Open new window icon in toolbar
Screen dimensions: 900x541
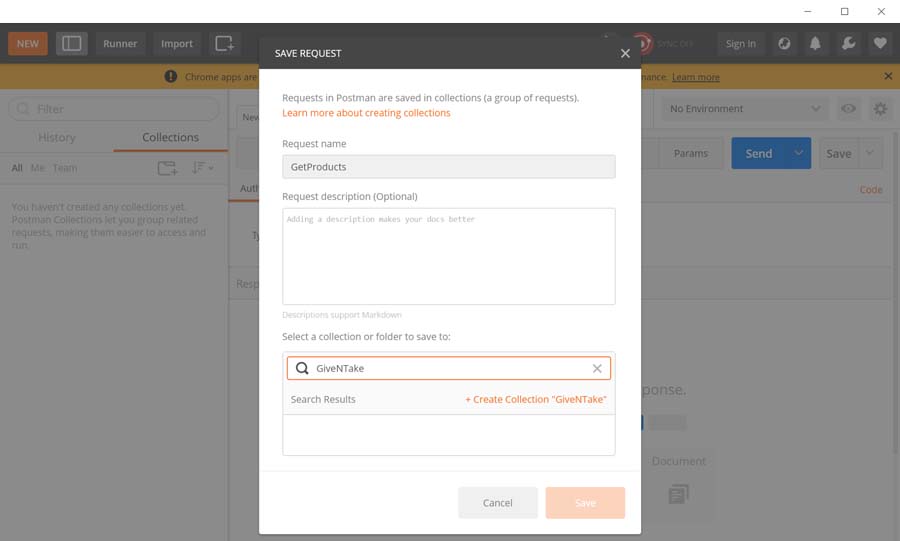[224, 44]
